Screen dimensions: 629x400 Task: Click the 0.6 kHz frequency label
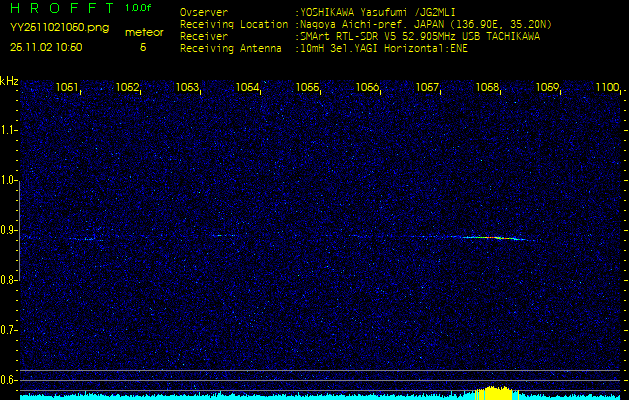point(8,380)
